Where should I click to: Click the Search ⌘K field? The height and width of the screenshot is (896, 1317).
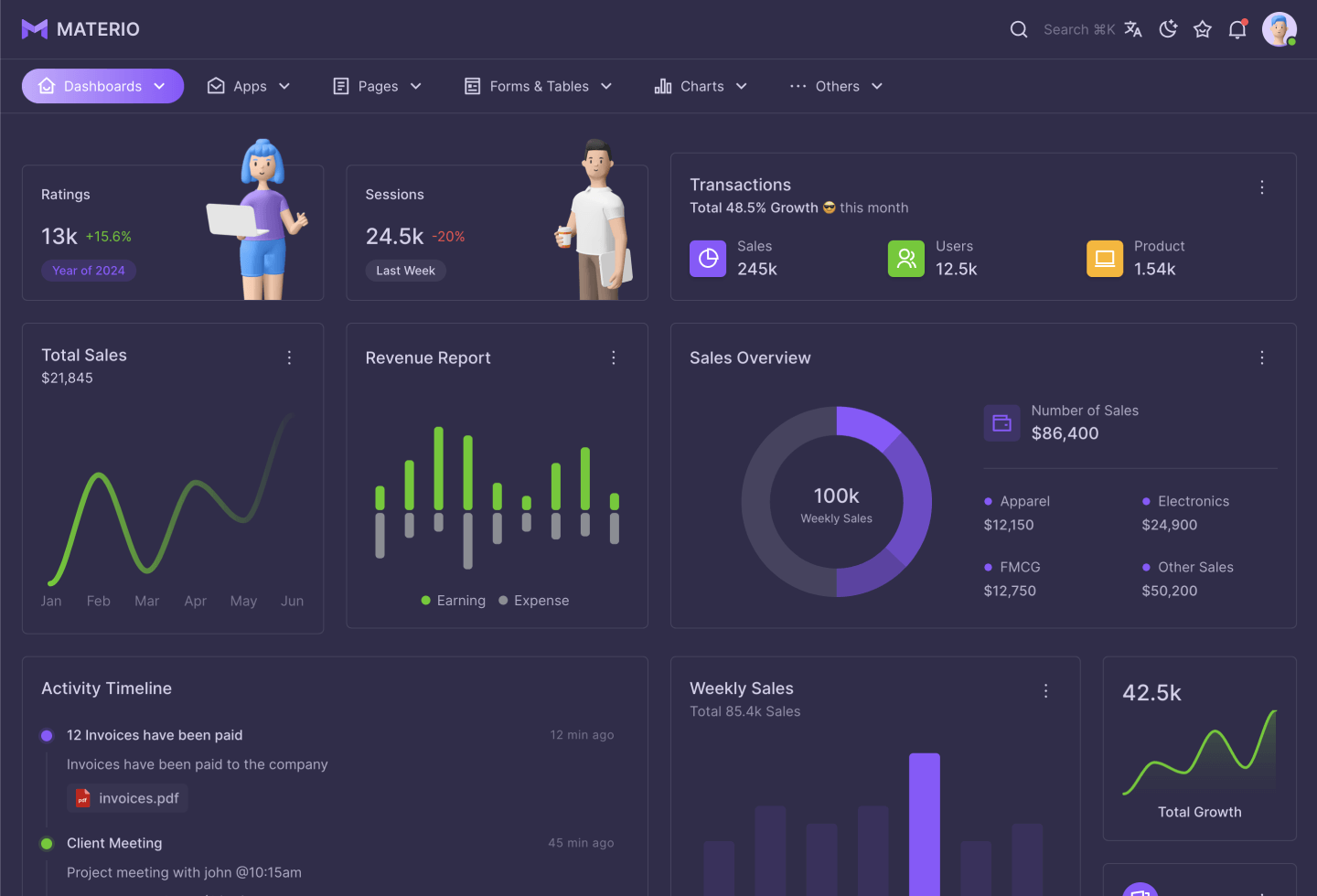coord(1079,29)
